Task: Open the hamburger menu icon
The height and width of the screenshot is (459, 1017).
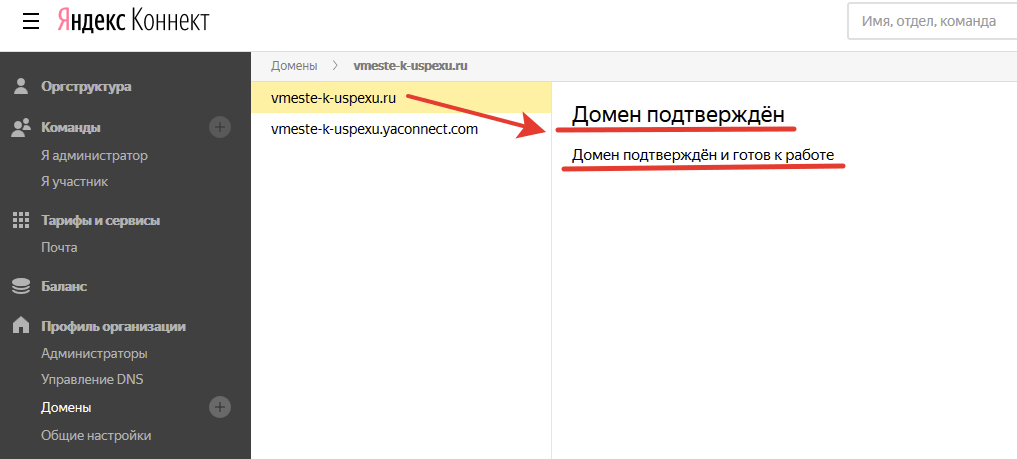Action: pyautogui.click(x=30, y=21)
